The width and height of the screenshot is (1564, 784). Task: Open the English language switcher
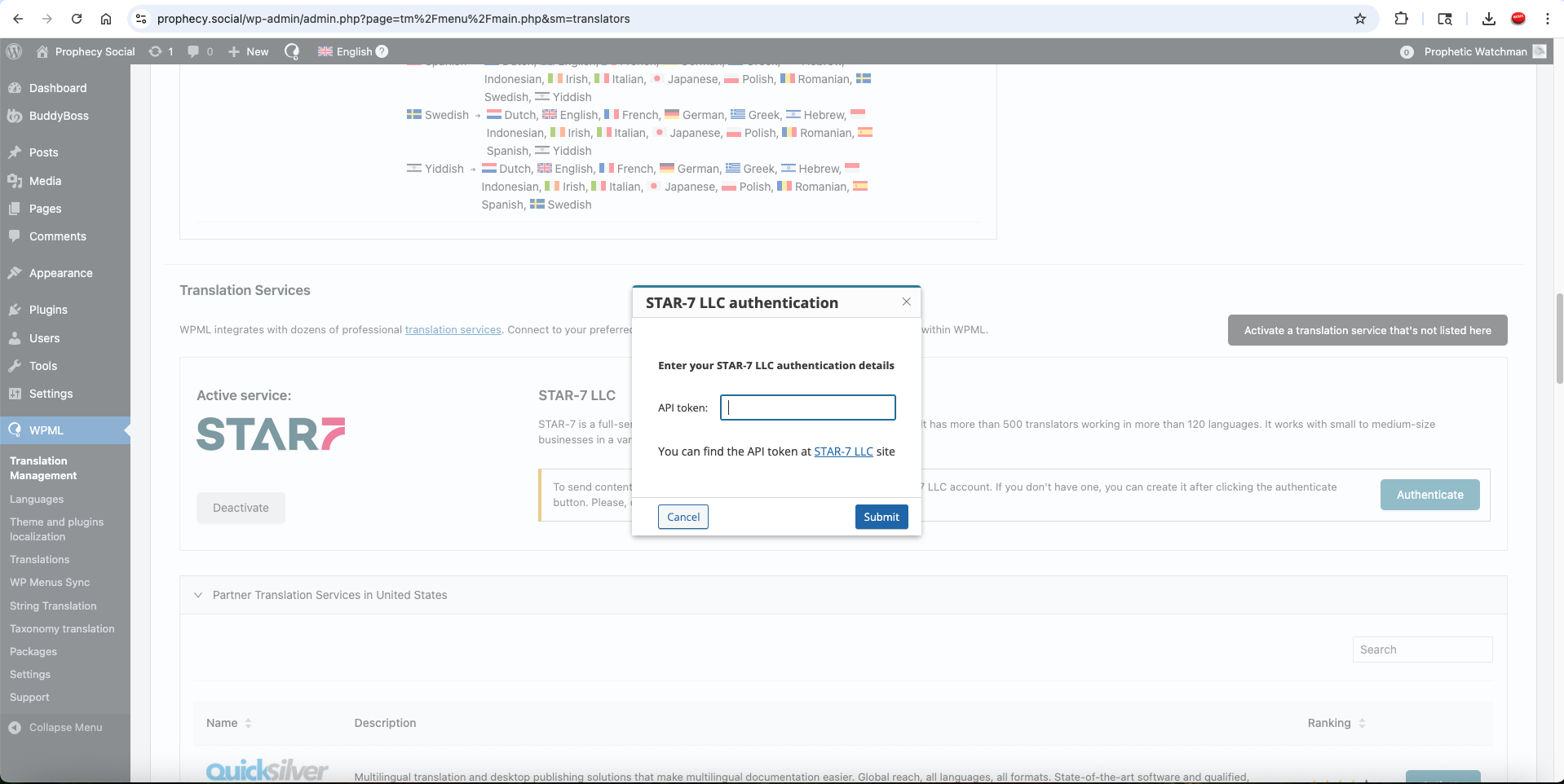pyautogui.click(x=345, y=51)
